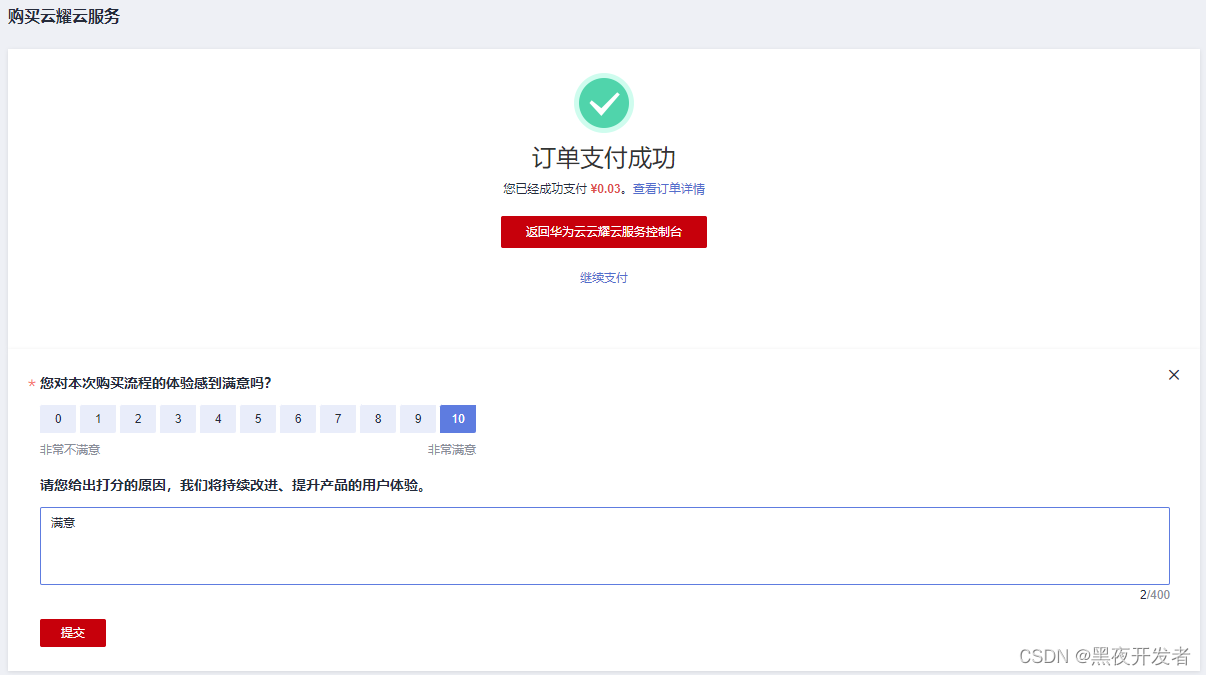Viewport: 1206px width, 675px height.
Task: Set satisfaction score to 7
Action: (338, 419)
